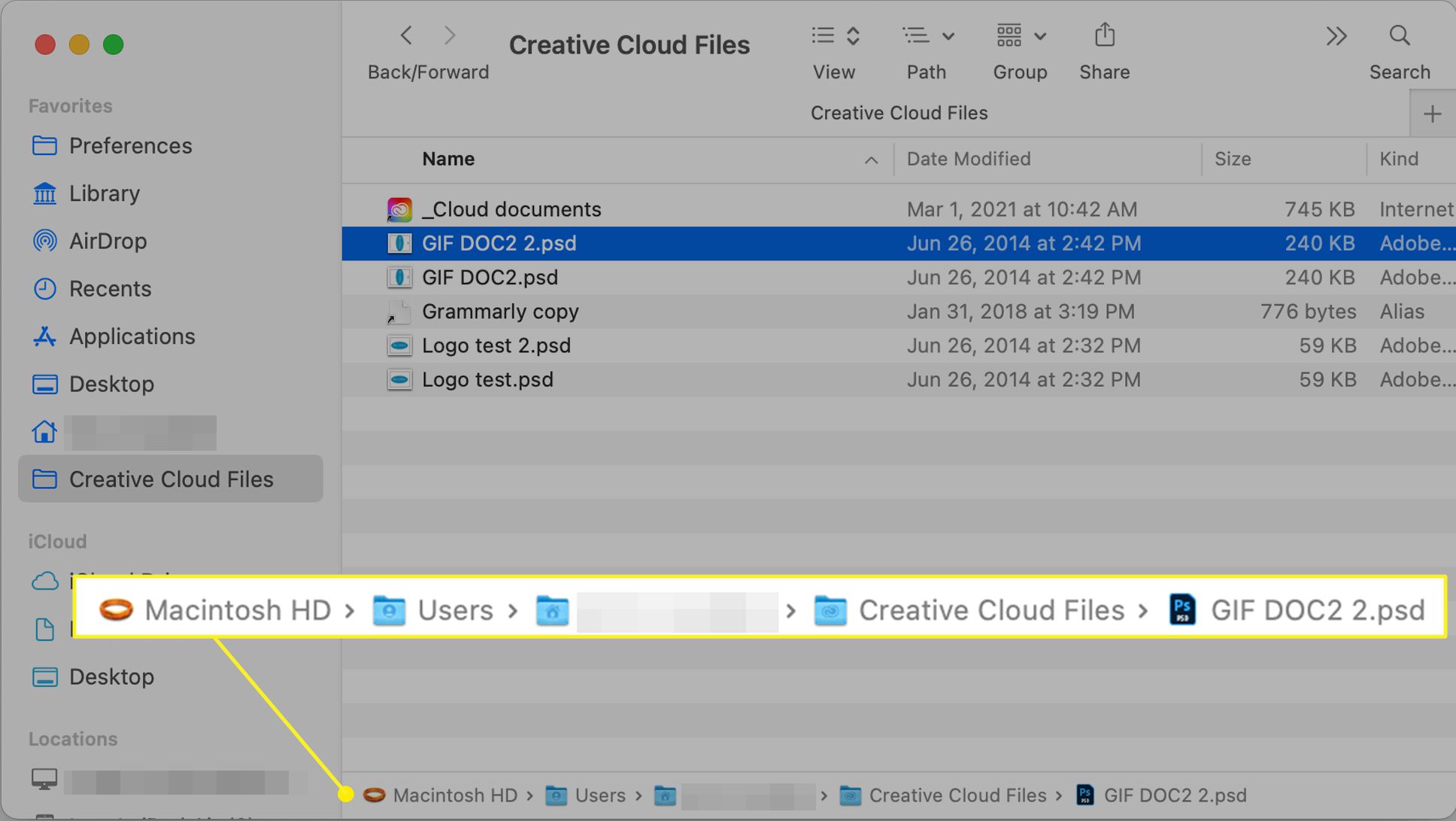Click the 745 KB size cell
The width and height of the screenshot is (1456, 821).
click(x=1319, y=209)
